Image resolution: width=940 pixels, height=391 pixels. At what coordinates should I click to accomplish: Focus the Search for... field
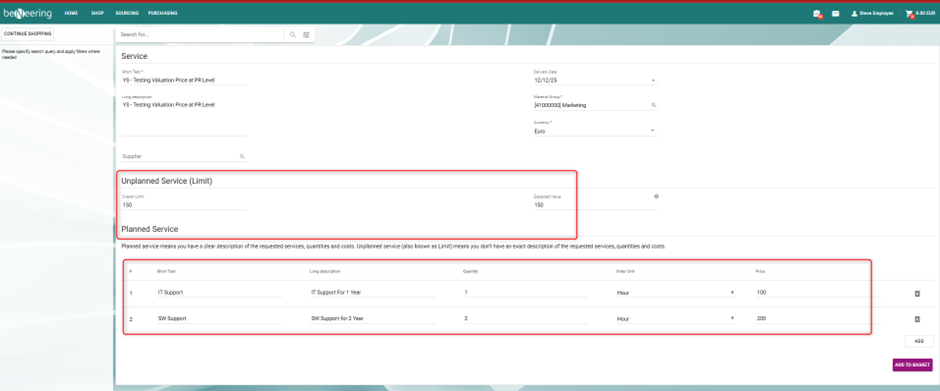(x=201, y=35)
